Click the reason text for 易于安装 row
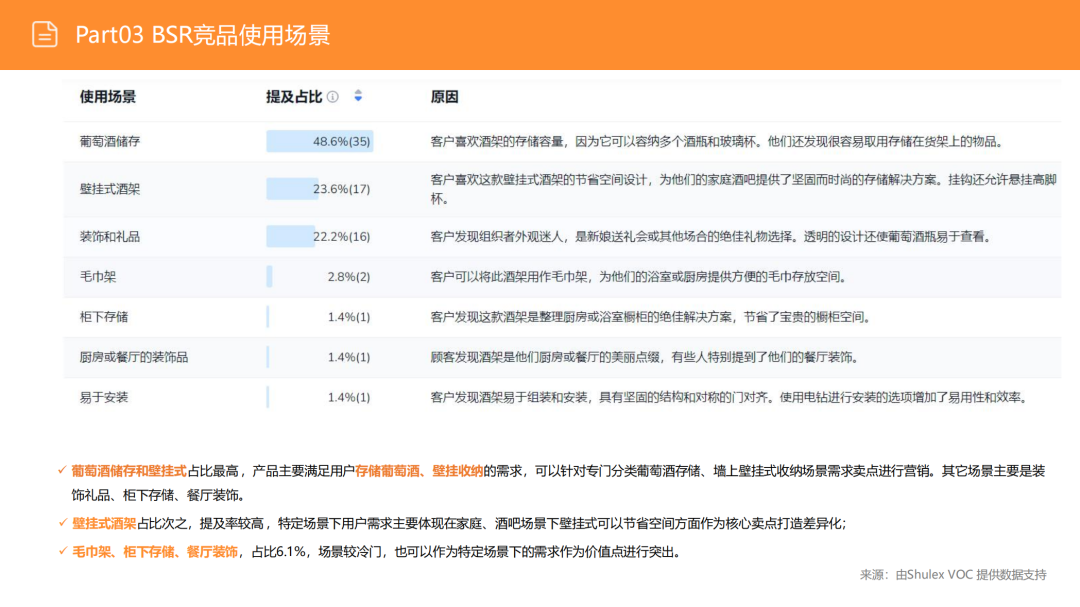Image resolution: width=1080 pixels, height=607 pixels. [729, 397]
